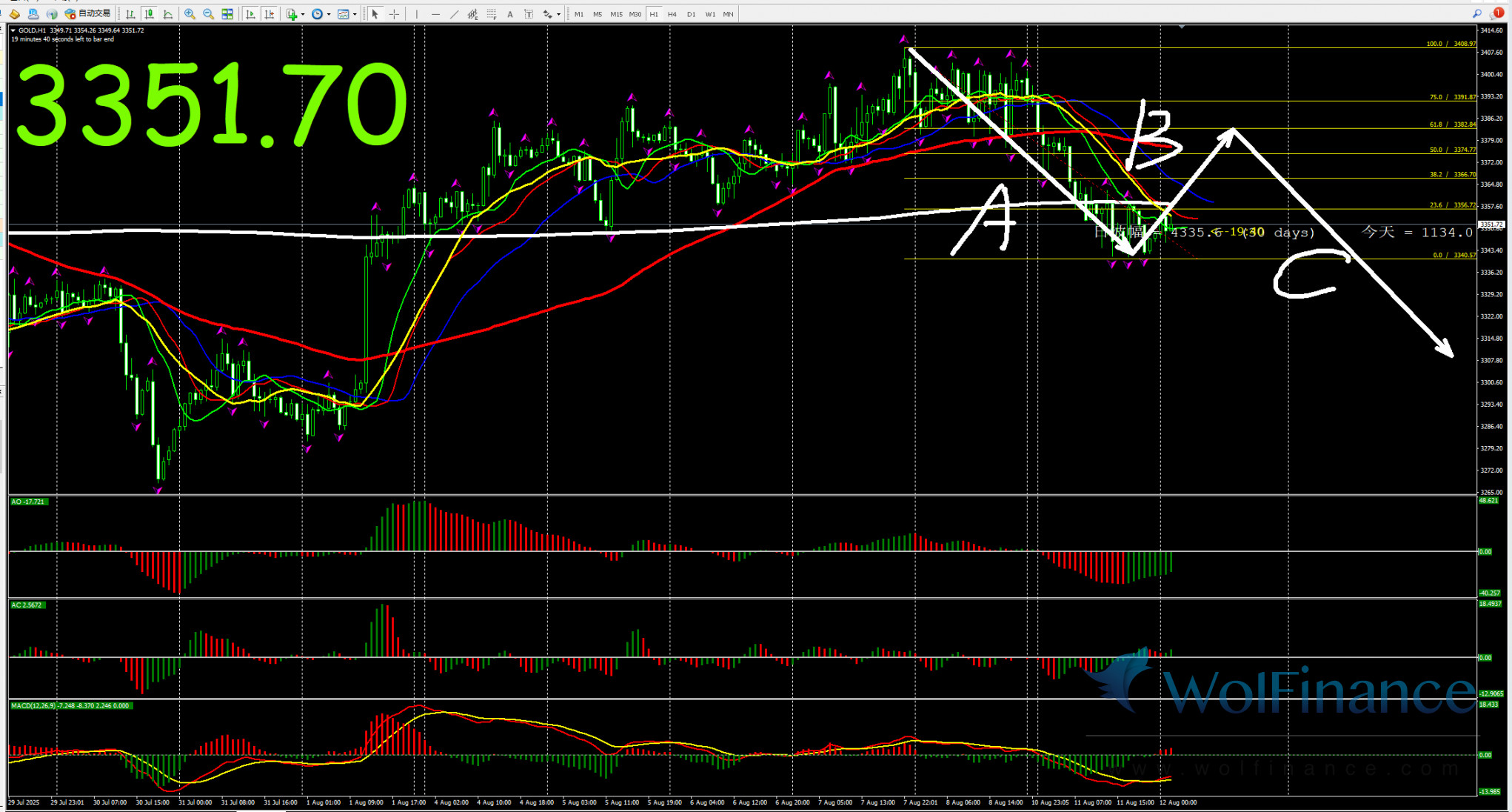Open the navigator signals icon

52,13
